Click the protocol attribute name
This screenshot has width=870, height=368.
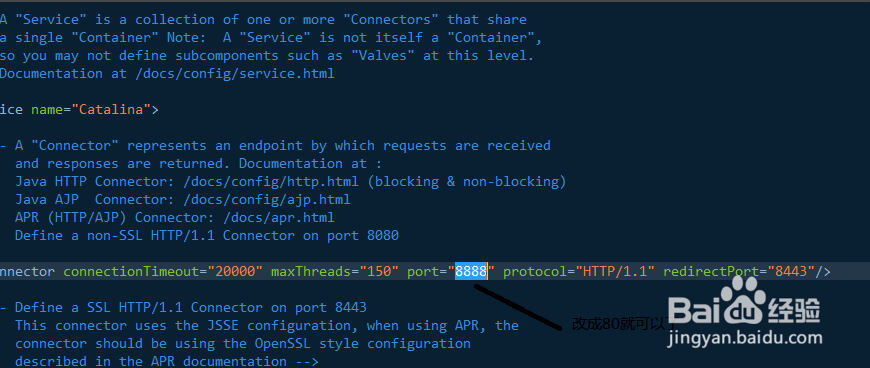[535, 271]
